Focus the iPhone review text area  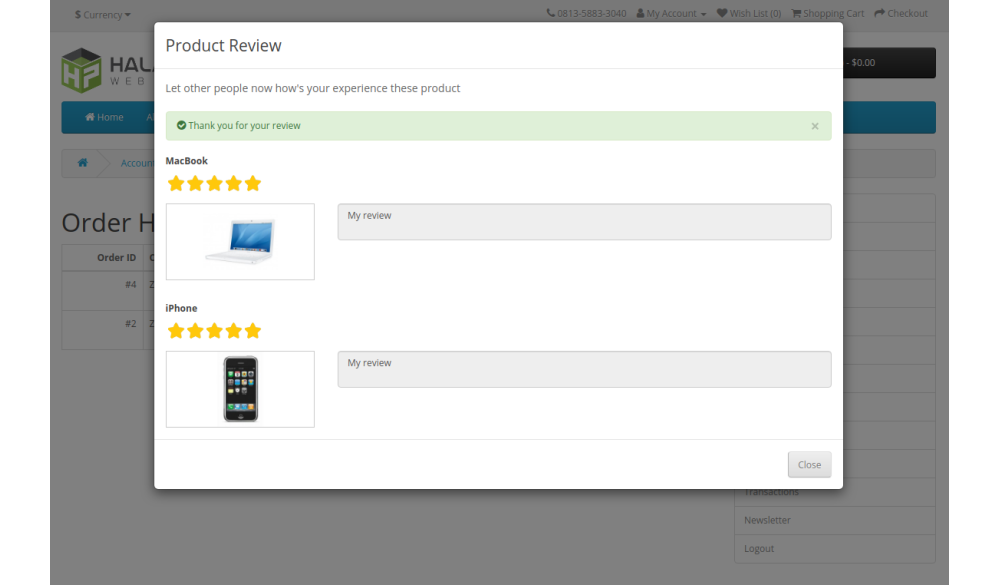tap(584, 369)
